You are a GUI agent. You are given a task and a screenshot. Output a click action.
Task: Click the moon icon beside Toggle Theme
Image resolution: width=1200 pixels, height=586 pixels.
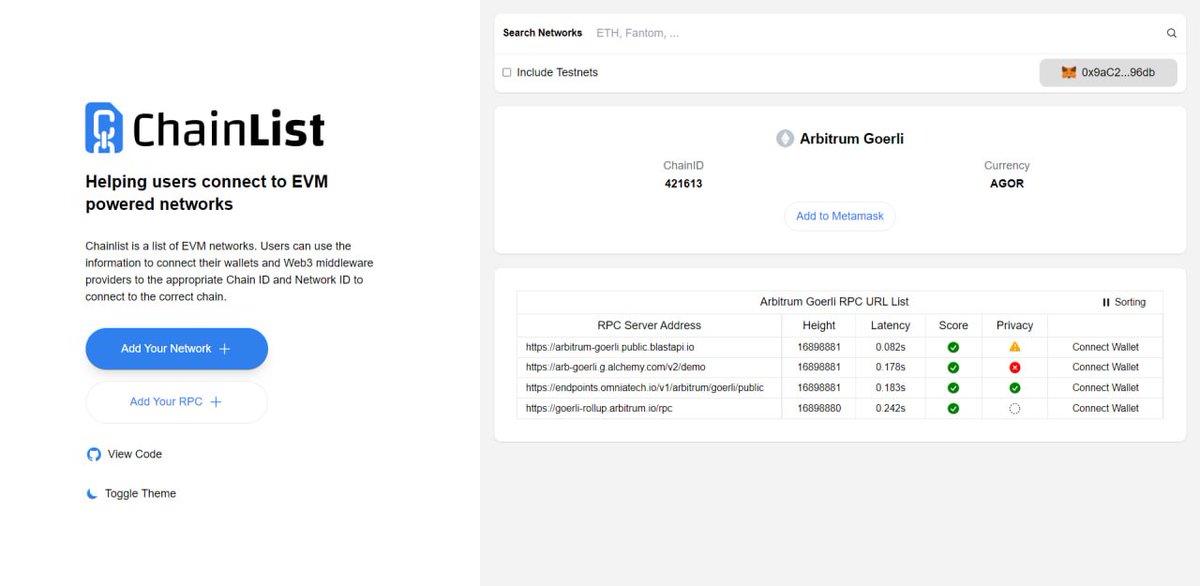click(x=93, y=494)
